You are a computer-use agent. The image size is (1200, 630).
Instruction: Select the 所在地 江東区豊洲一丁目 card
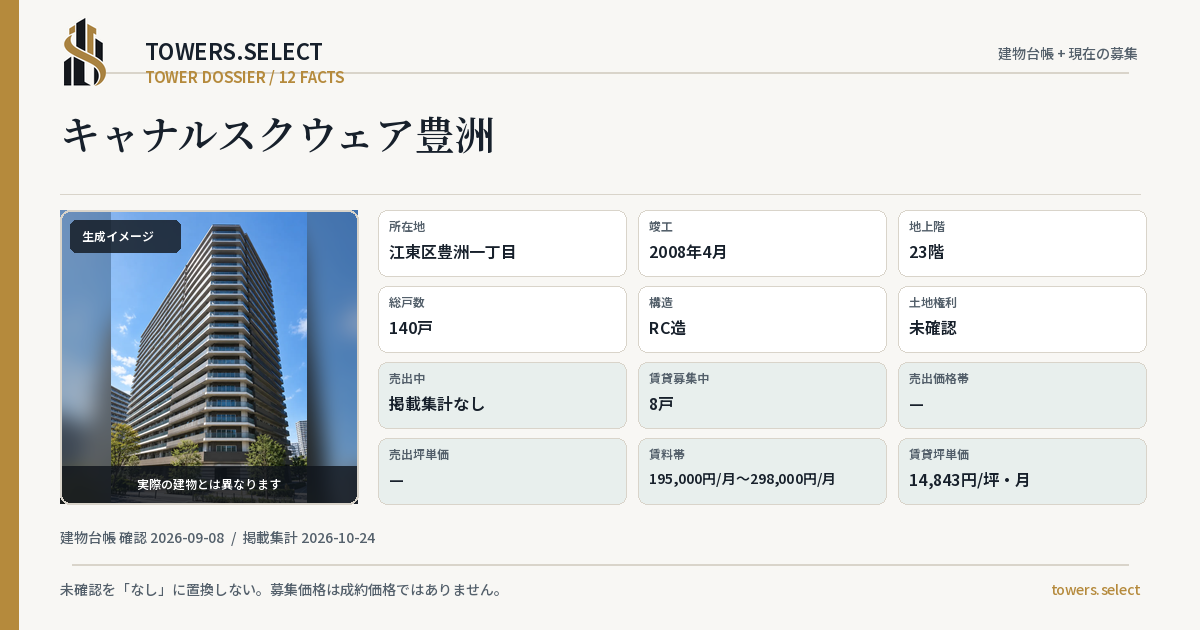point(502,243)
